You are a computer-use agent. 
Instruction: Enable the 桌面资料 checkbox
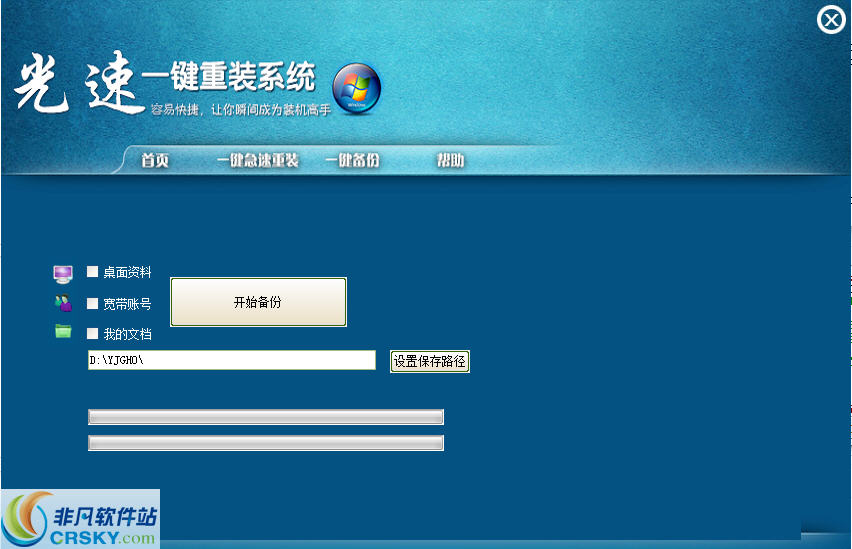click(92, 272)
